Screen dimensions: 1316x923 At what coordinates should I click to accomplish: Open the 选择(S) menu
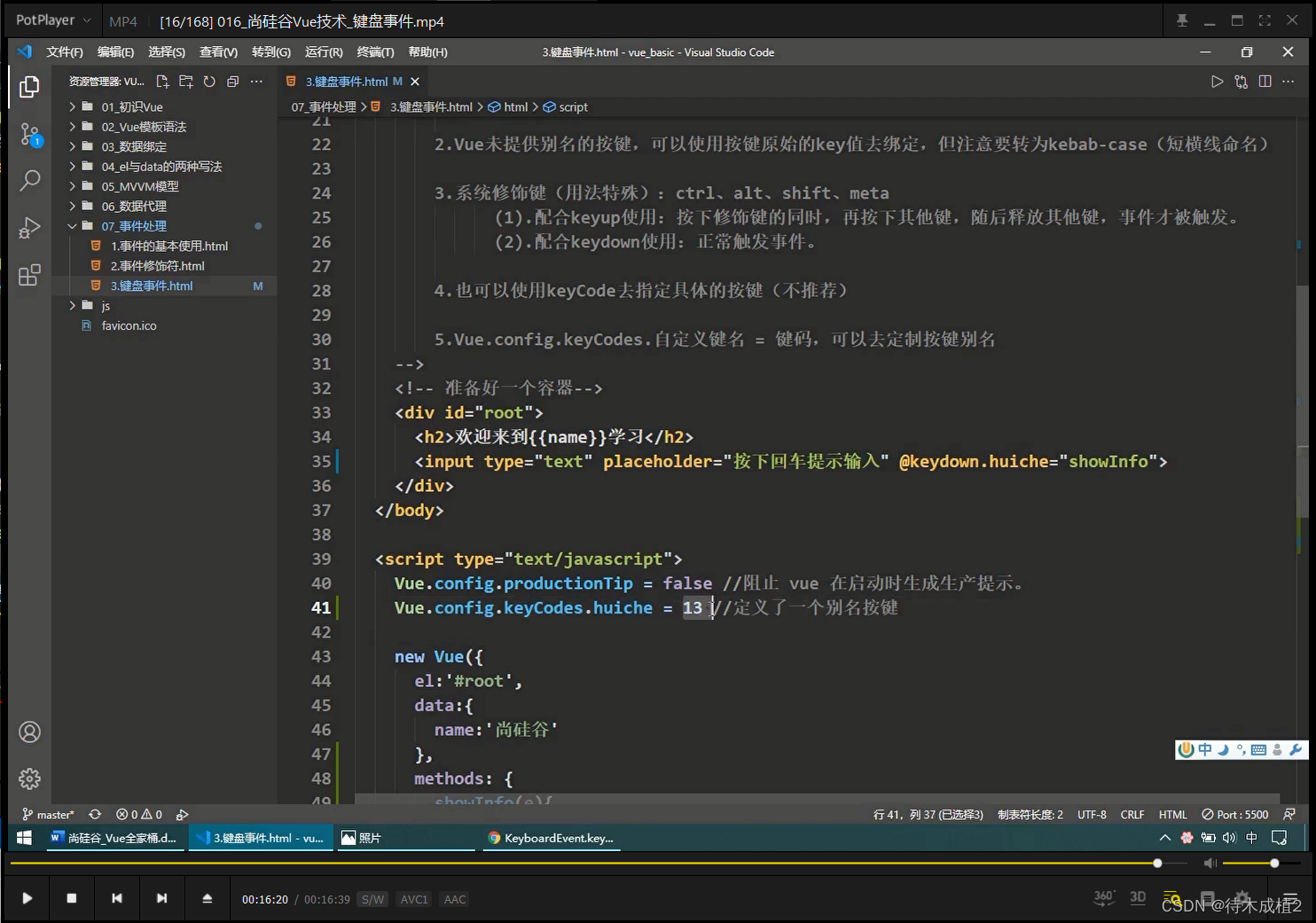point(167,52)
